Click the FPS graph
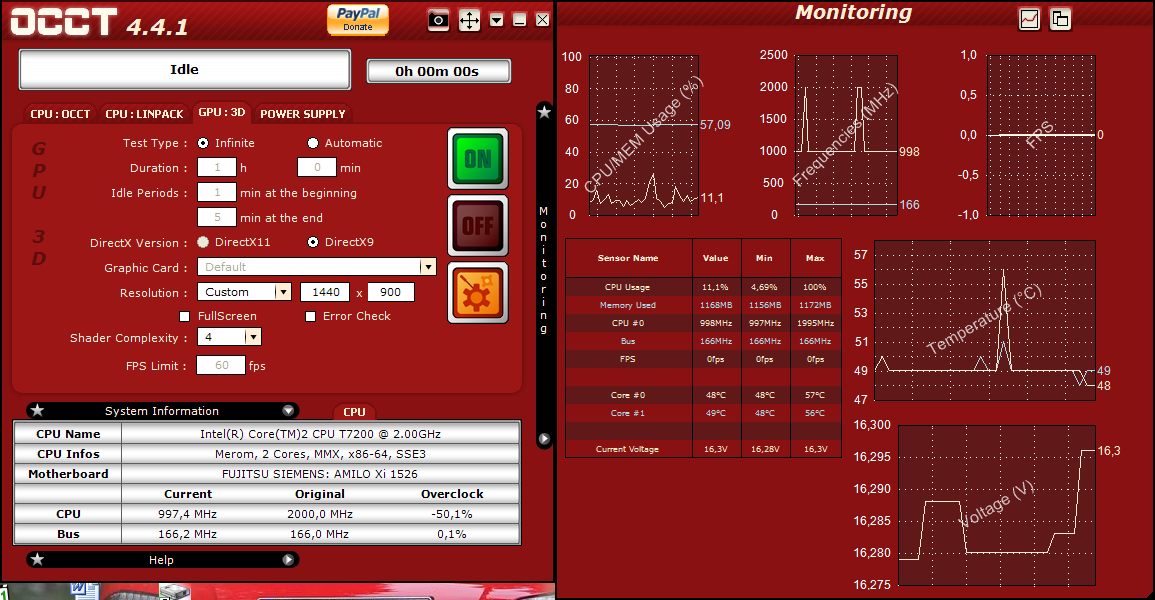Viewport: 1155px width, 600px height. (x=1042, y=135)
